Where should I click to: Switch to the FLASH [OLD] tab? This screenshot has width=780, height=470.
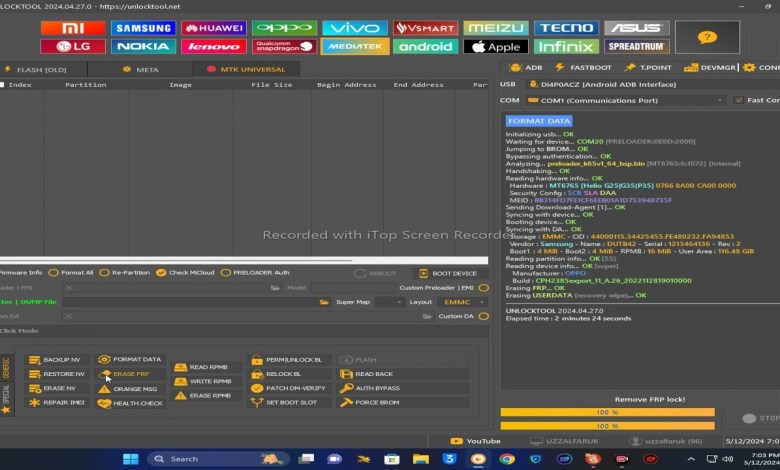(36, 69)
